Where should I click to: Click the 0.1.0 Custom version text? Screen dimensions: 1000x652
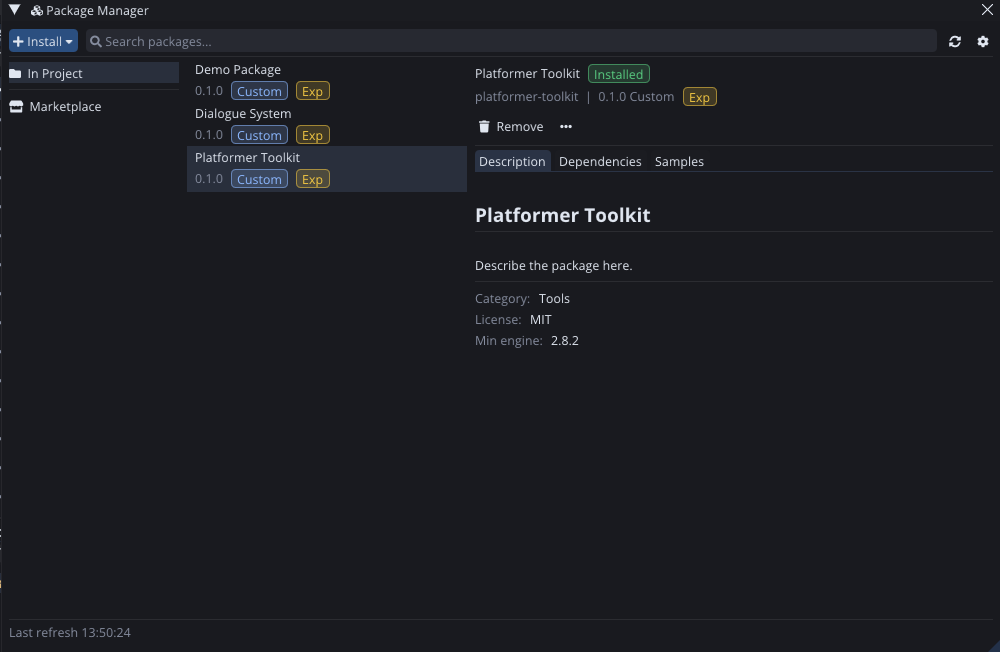[636, 97]
